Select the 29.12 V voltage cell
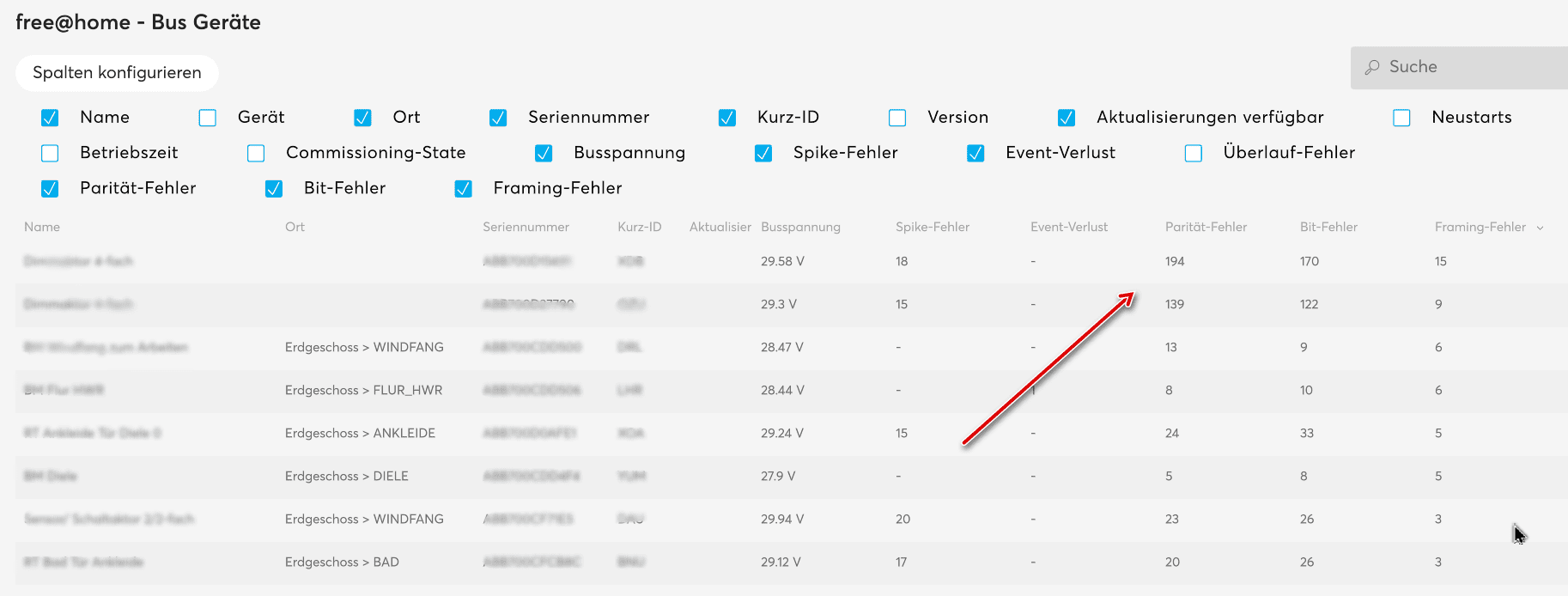1568x596 pixels. coord(781,562)
